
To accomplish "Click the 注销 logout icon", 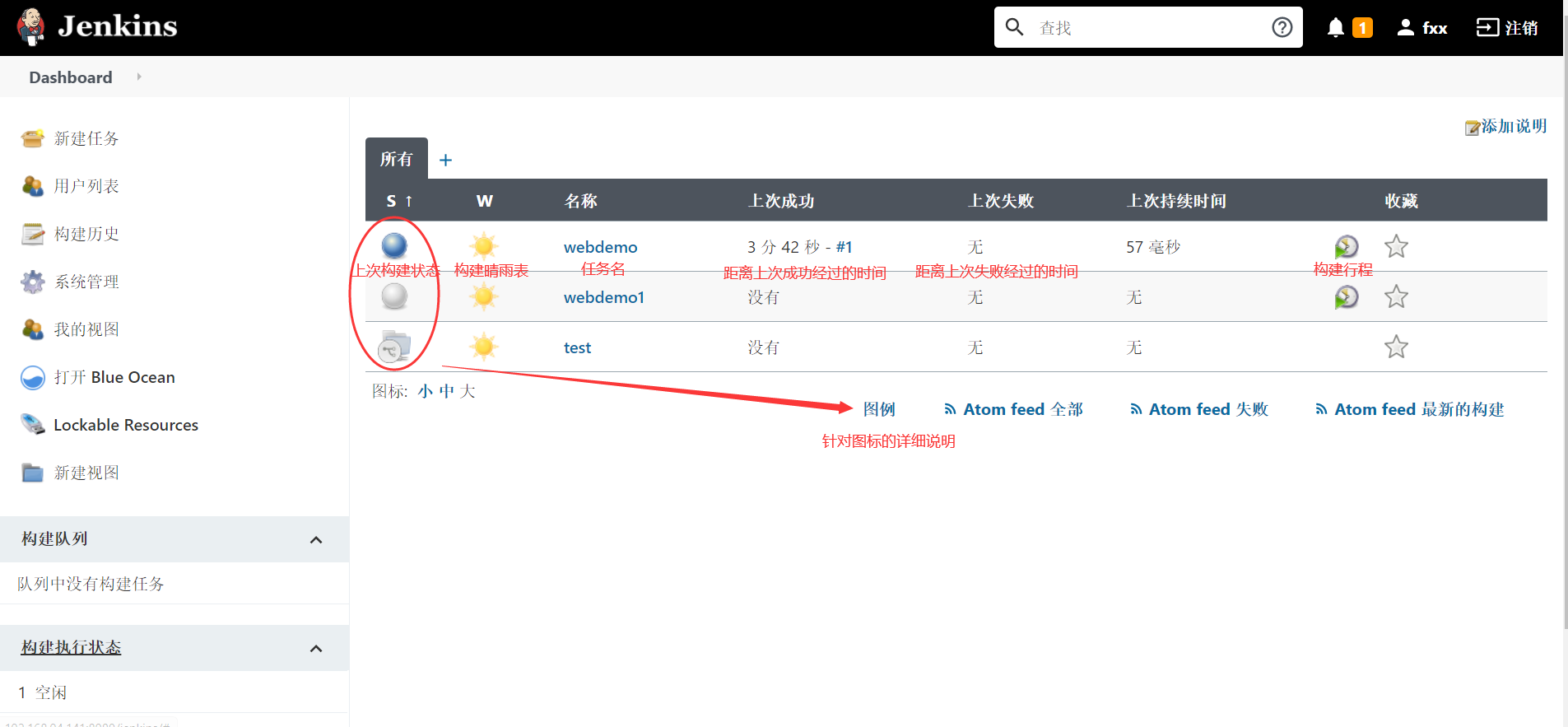I will (x=1487, y=27).
